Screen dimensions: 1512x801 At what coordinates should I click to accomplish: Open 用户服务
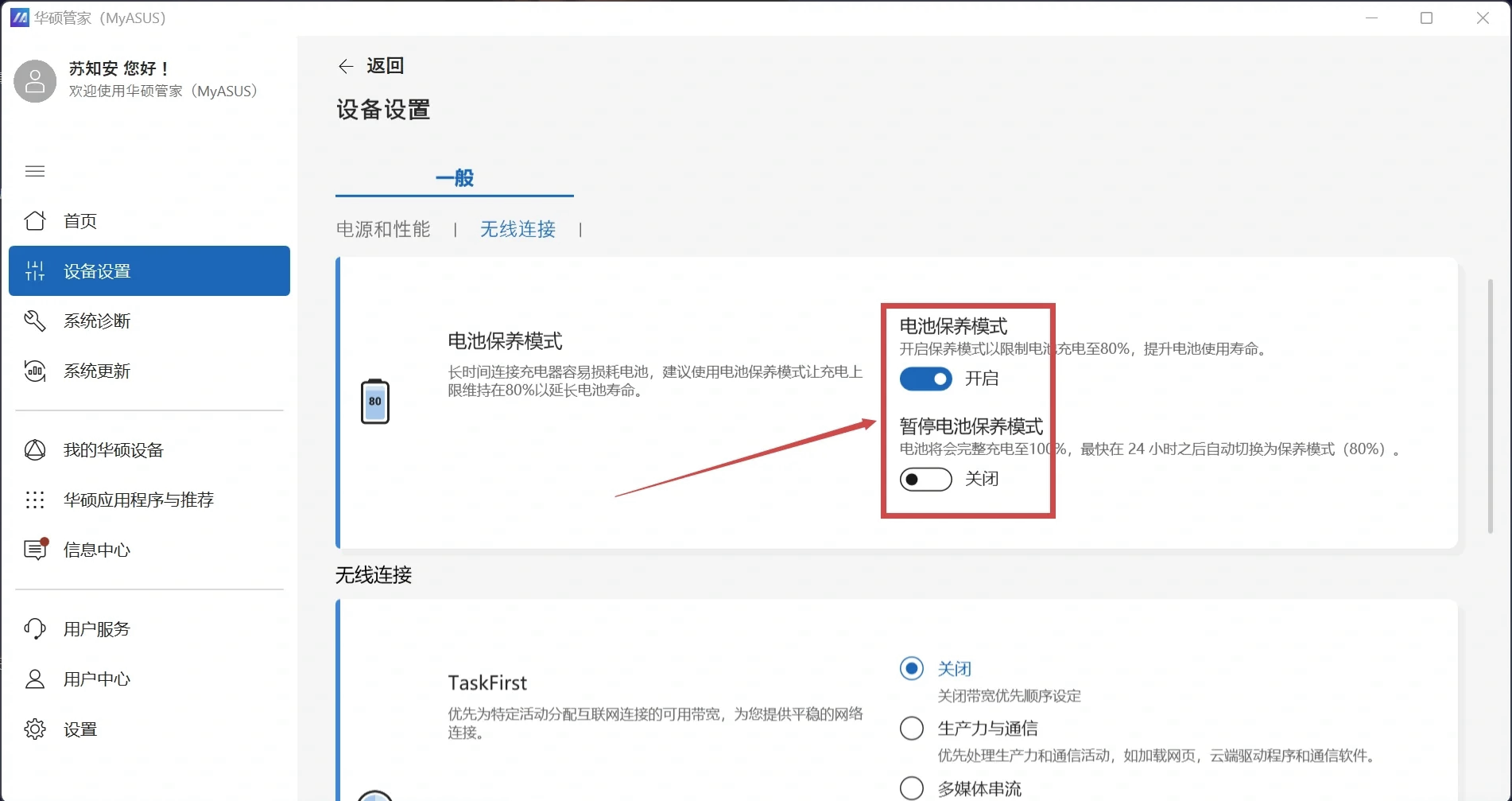click(149, 628)
